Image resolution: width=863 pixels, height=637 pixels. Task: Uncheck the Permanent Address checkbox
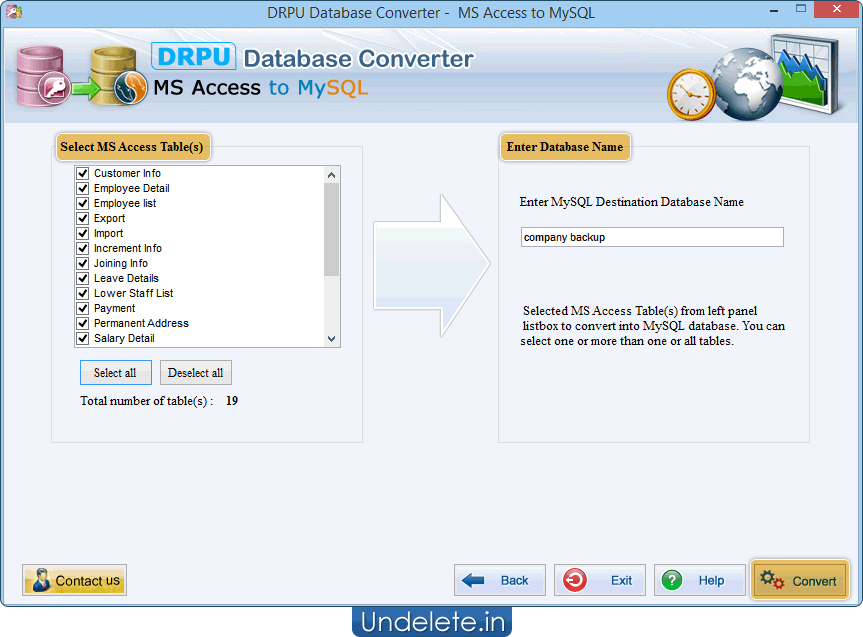click(83, 323)
